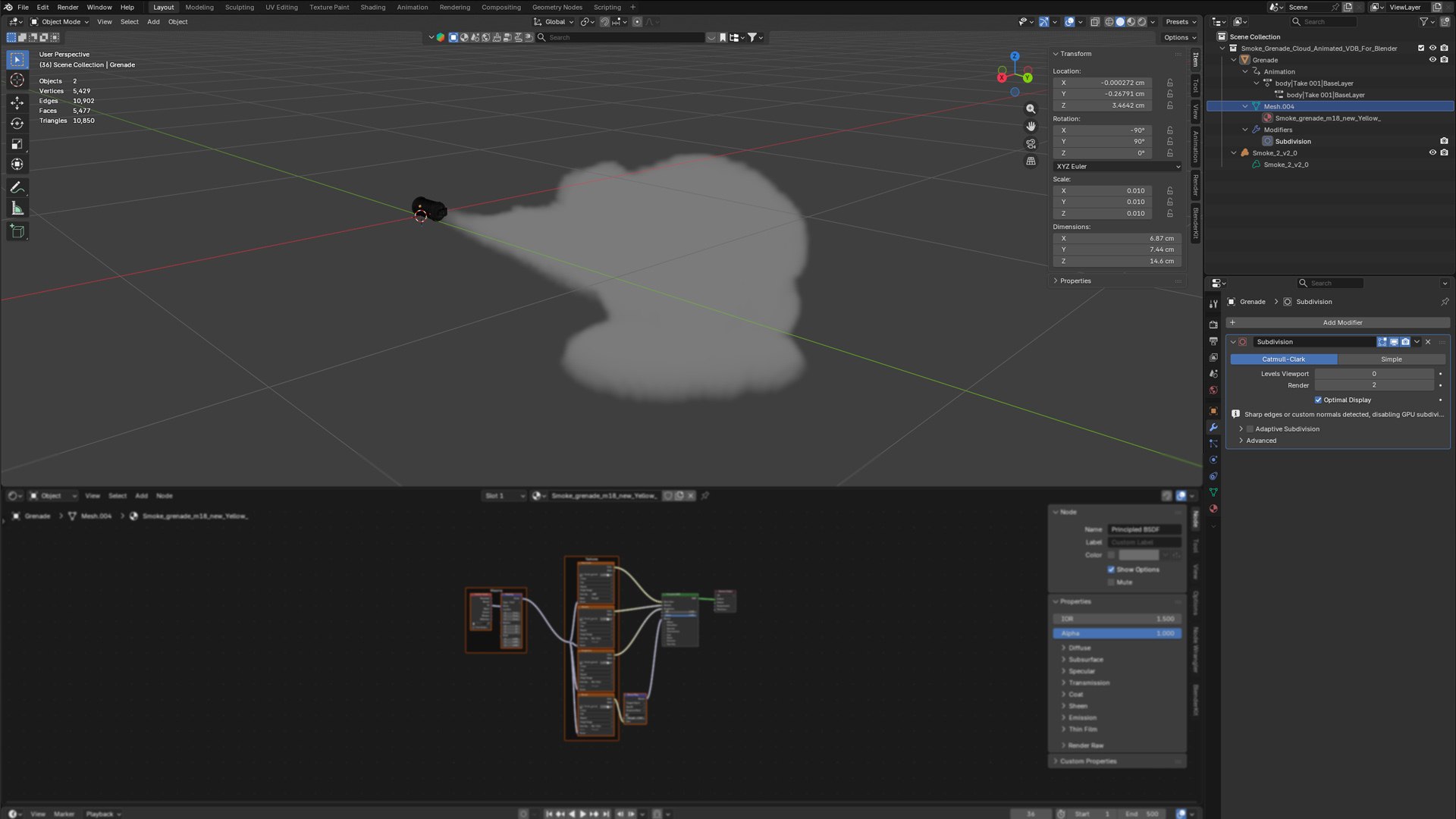Click the node Name field Principled BSDF

[x=1144, y=529]
